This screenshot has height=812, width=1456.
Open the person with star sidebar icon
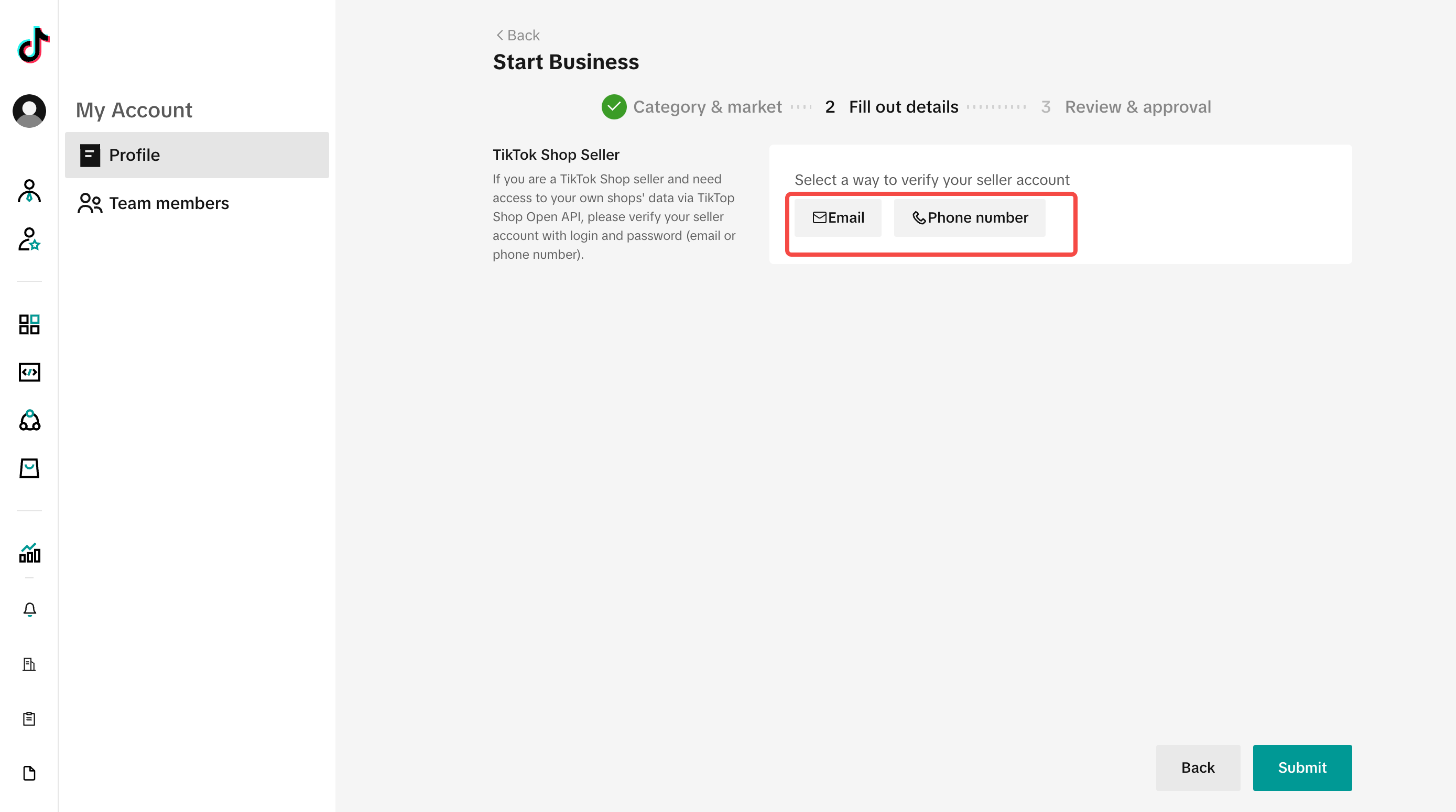click(x=29, y=239)
